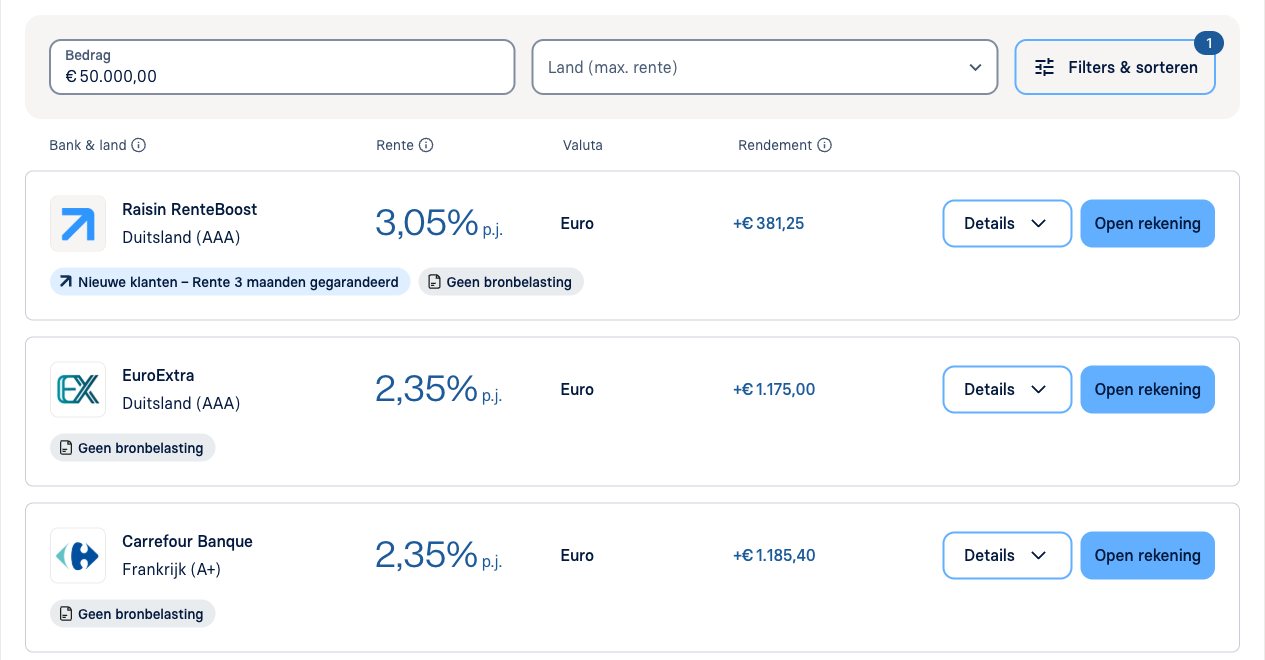Open rekening at Carrefour Banque
Screen dimensions: 1265x660
[1147, 555]
